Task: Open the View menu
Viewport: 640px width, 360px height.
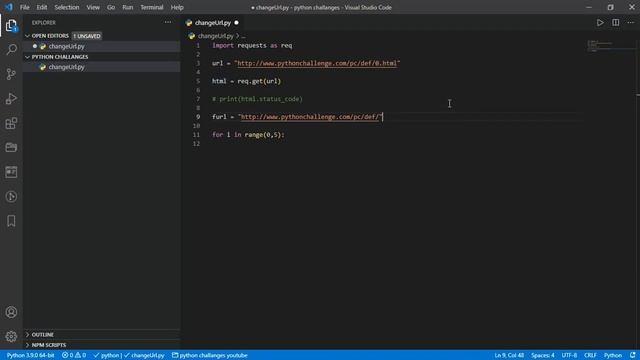Action: point(93,7)
